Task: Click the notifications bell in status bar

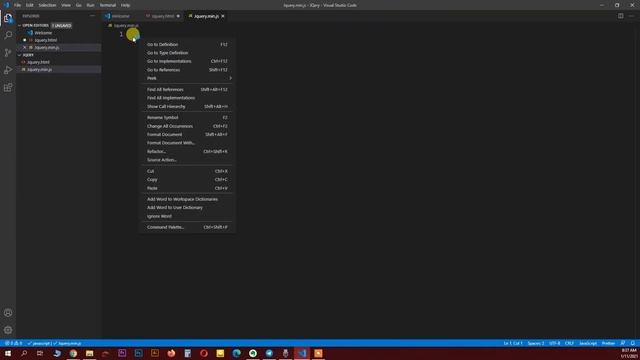Action: pyautogui.click(x=632, y=343)
